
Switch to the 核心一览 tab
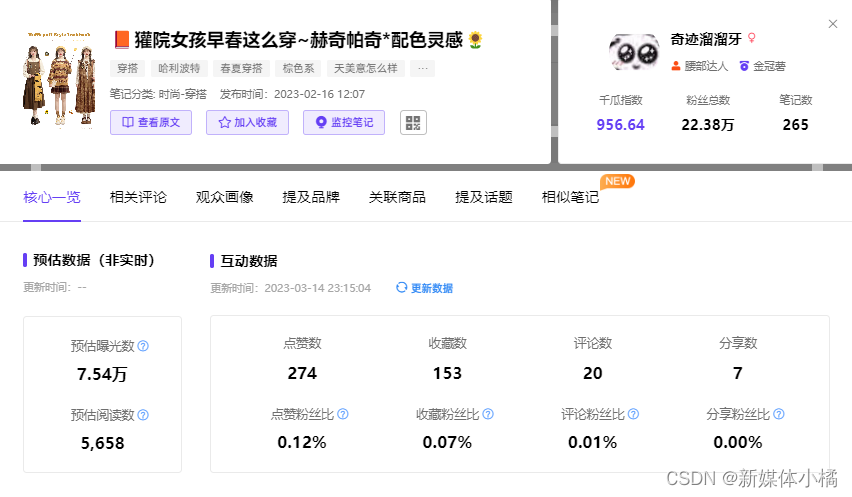pyautogui.click(x=52, y=197)
